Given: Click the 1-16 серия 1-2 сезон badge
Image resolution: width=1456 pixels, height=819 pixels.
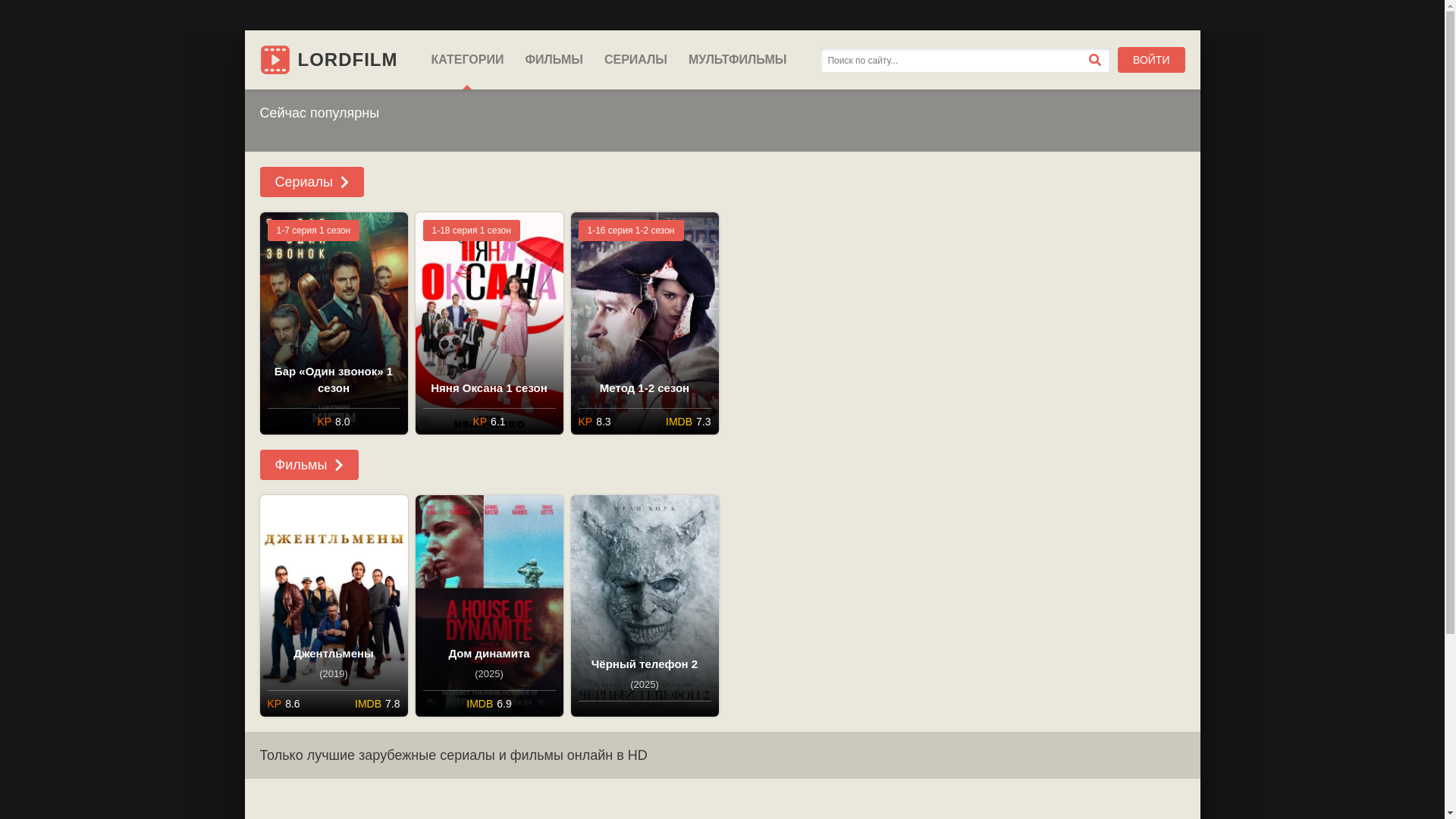Looking at the screenshot, I should pos(630,231).
